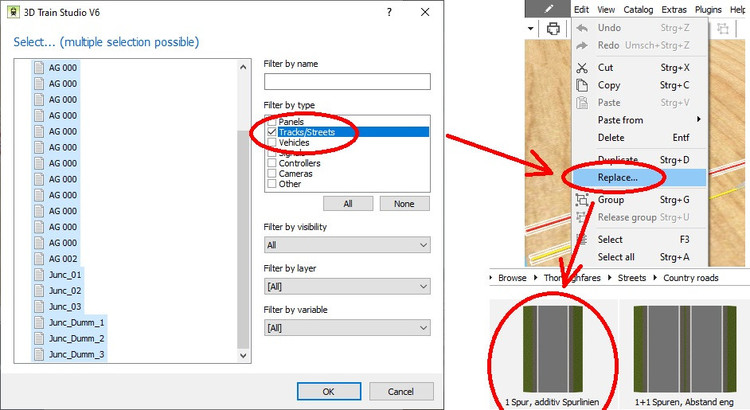Click the Browse breadcrumb link
Viewport: 750px width, 410px height.
[512, 278]
